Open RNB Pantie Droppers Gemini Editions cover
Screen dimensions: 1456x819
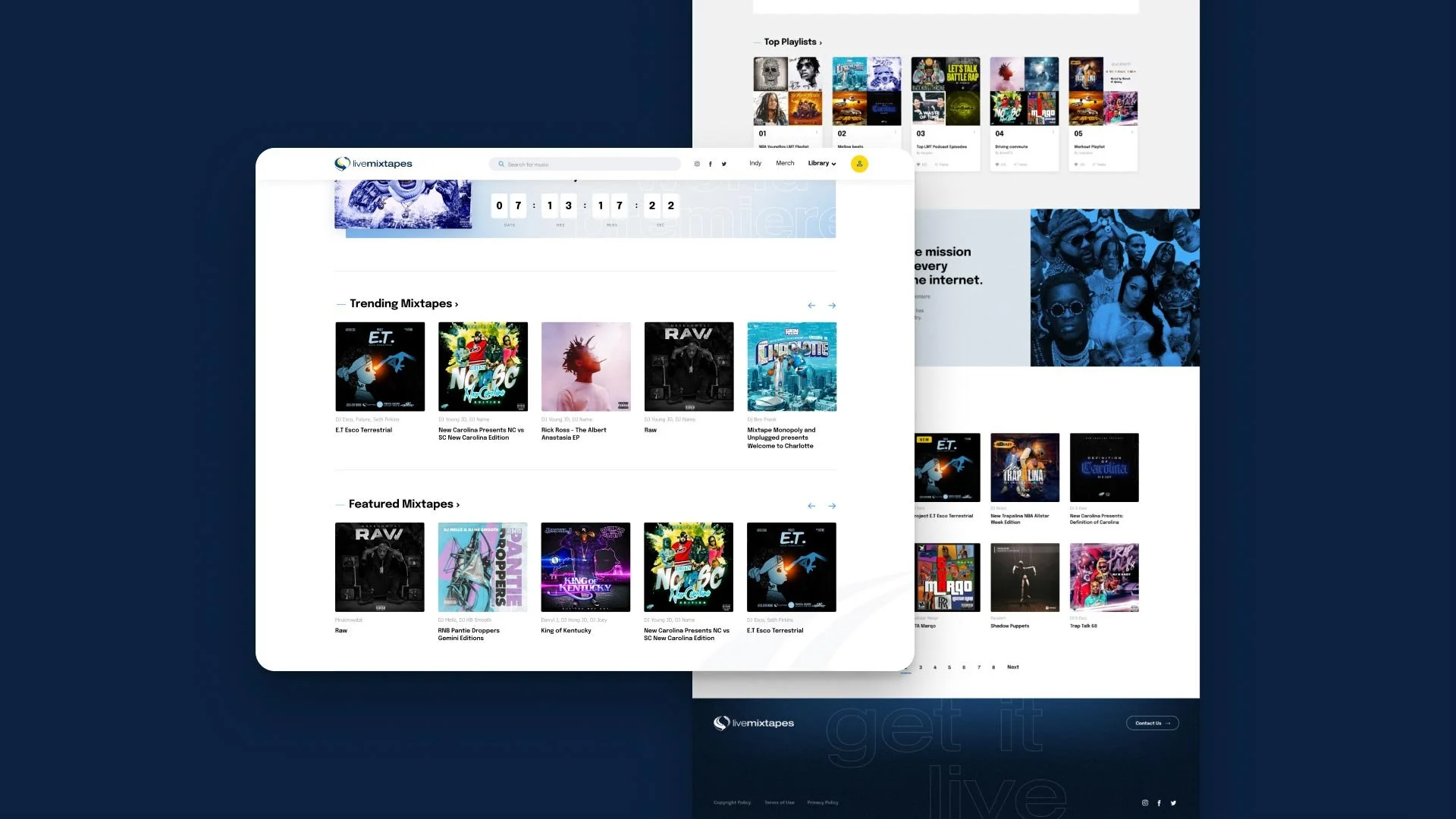482,567
